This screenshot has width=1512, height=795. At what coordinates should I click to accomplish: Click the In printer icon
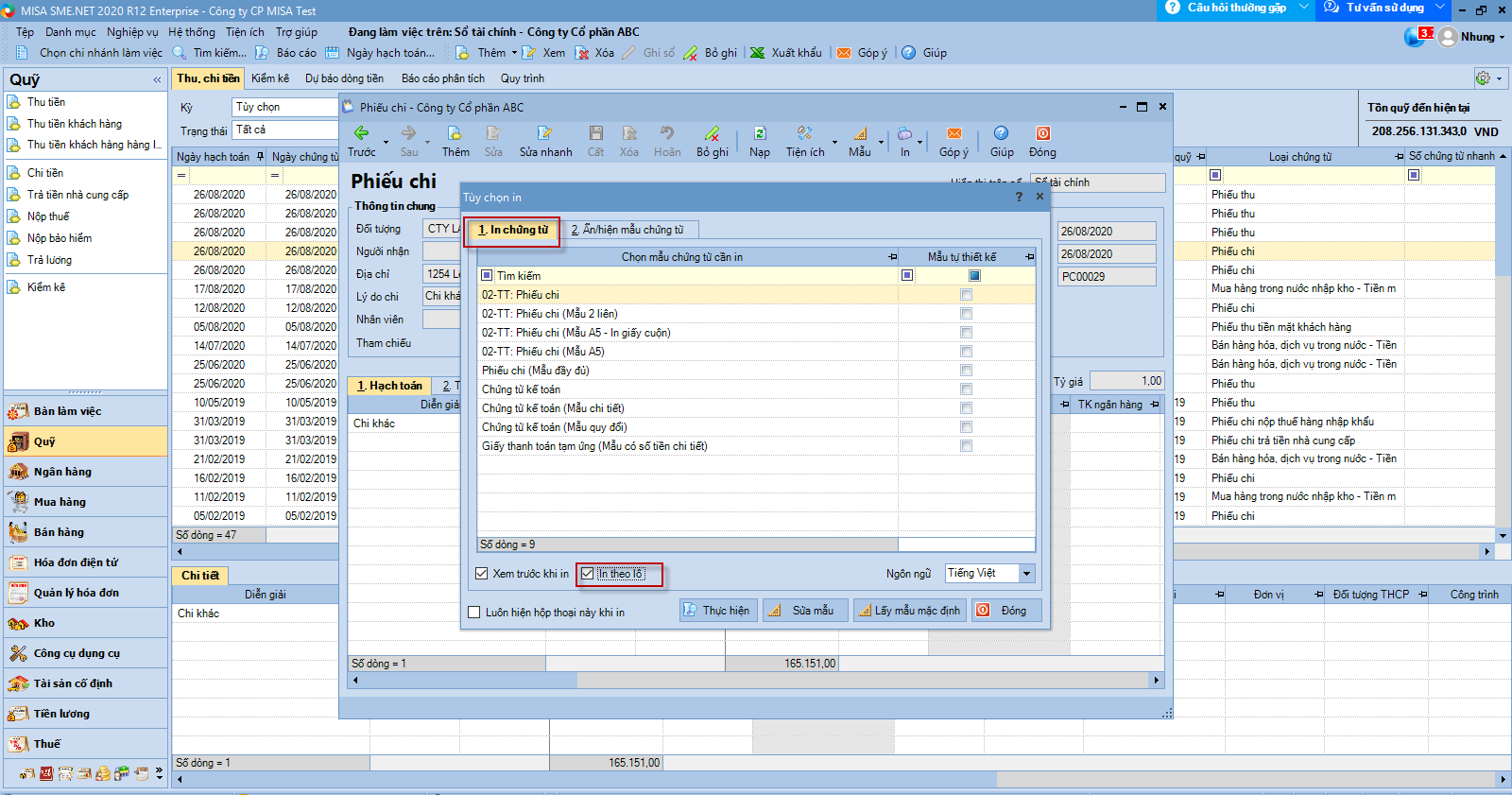pyautogui.click(x=904, y=133)
